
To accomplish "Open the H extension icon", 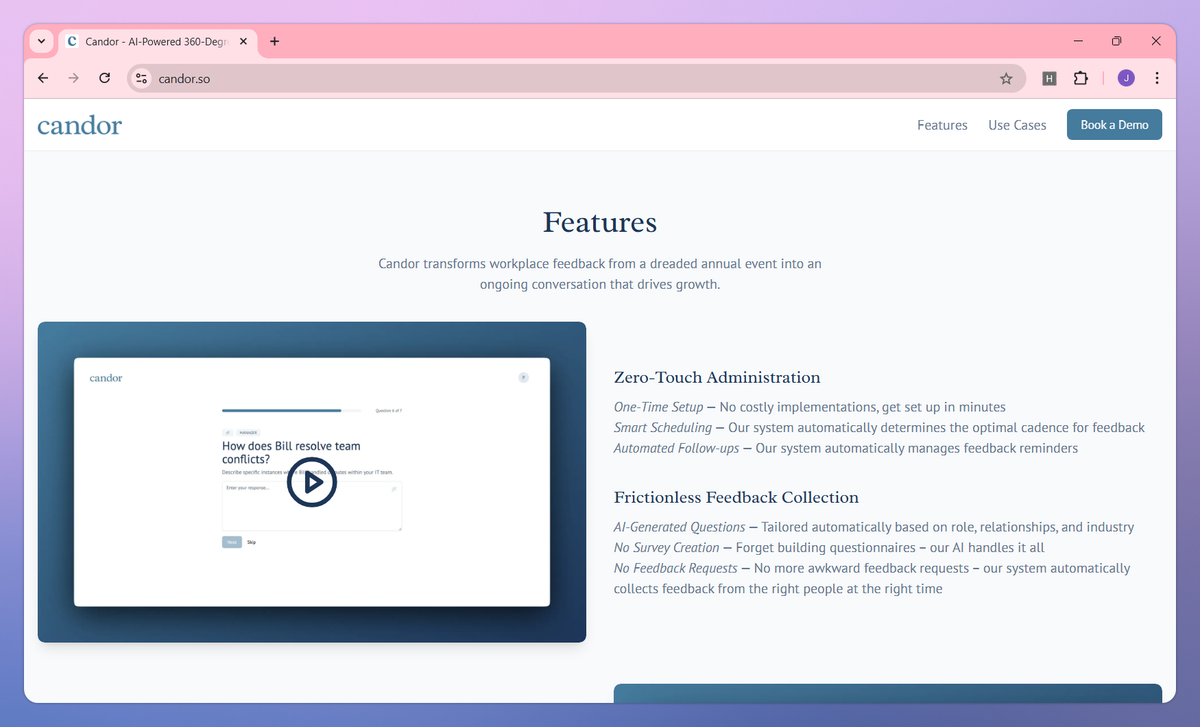I will pyautogui.click(x=1049, y=78).
